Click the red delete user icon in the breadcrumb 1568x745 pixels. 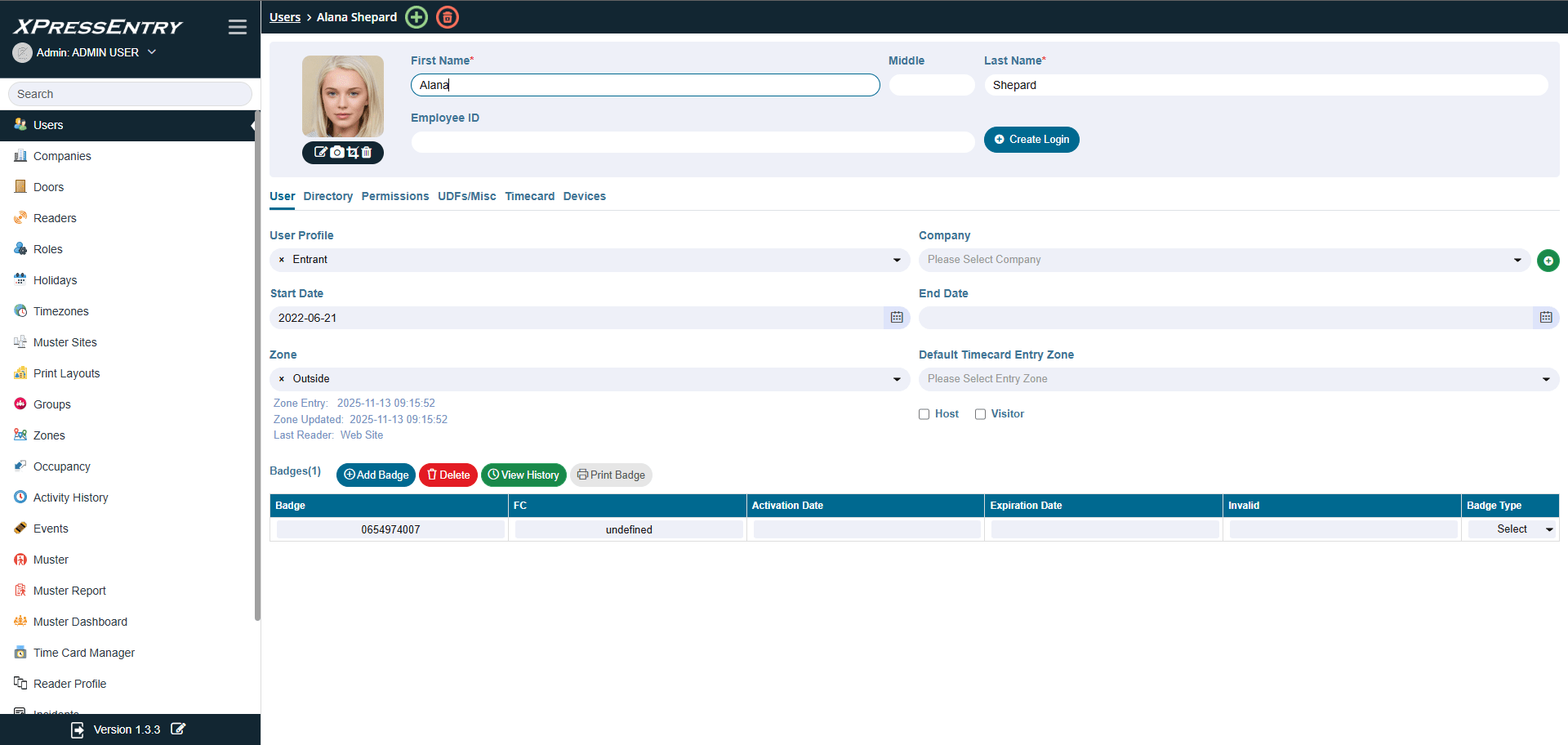448,17
